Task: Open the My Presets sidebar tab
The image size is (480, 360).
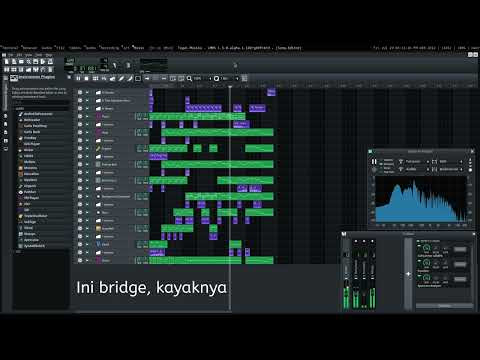Action: 6,132
